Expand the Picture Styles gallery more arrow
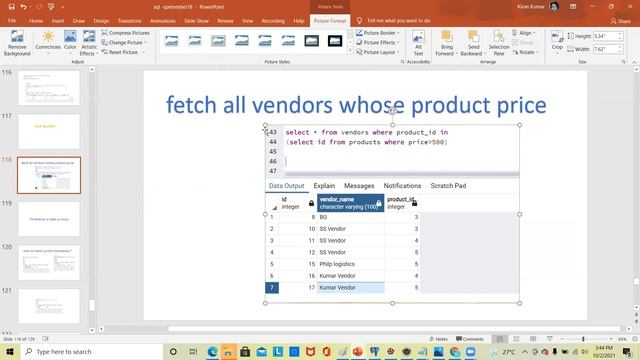640x360 pixels. click(350, 51)
